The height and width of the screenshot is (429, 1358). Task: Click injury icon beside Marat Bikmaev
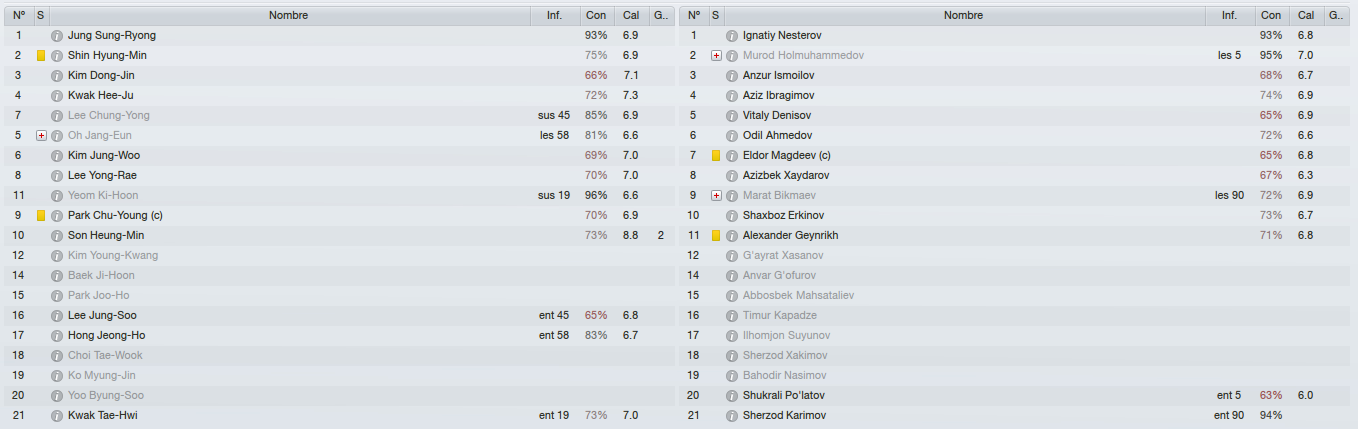point(716,195)
